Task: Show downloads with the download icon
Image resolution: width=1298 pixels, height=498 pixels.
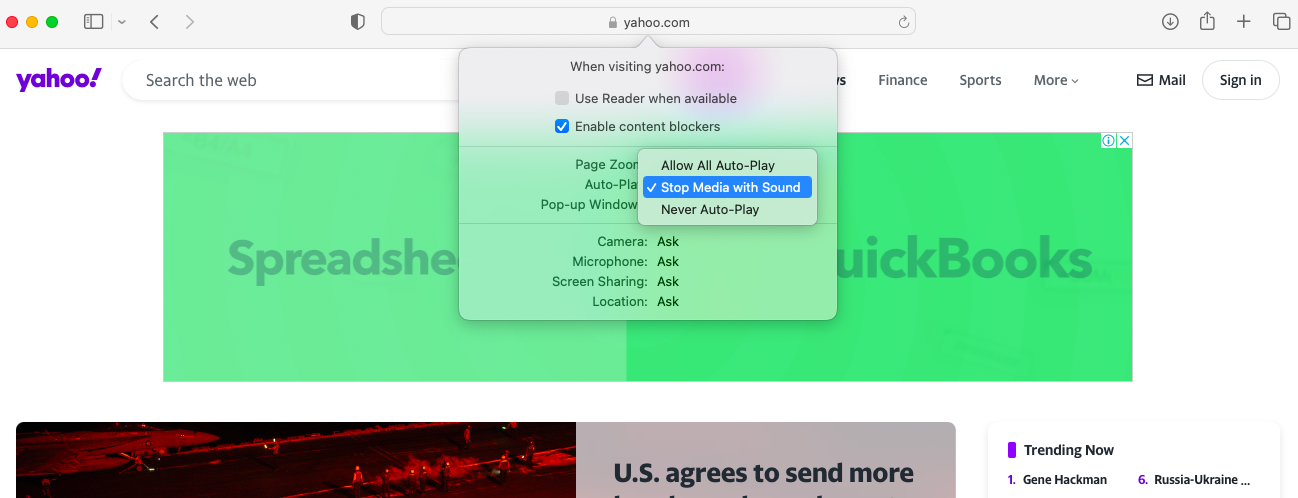Action: [x=1170, y=21]
